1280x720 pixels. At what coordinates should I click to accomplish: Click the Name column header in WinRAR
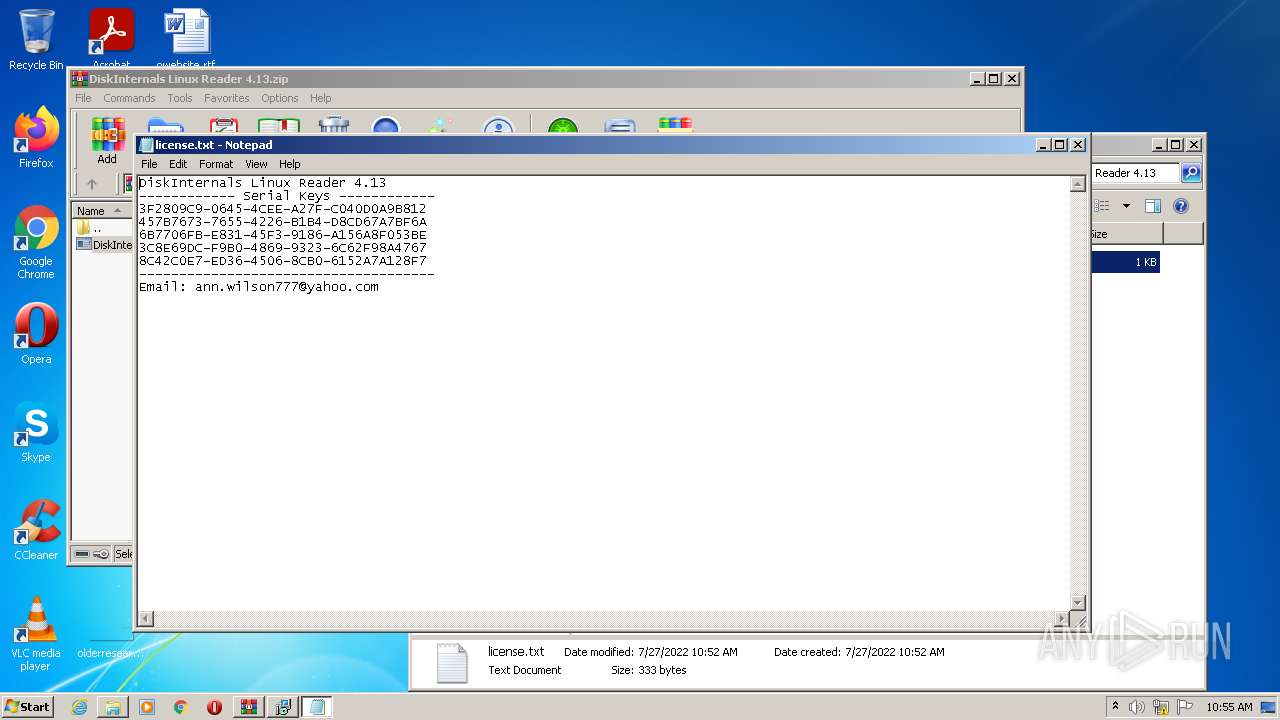102,211
